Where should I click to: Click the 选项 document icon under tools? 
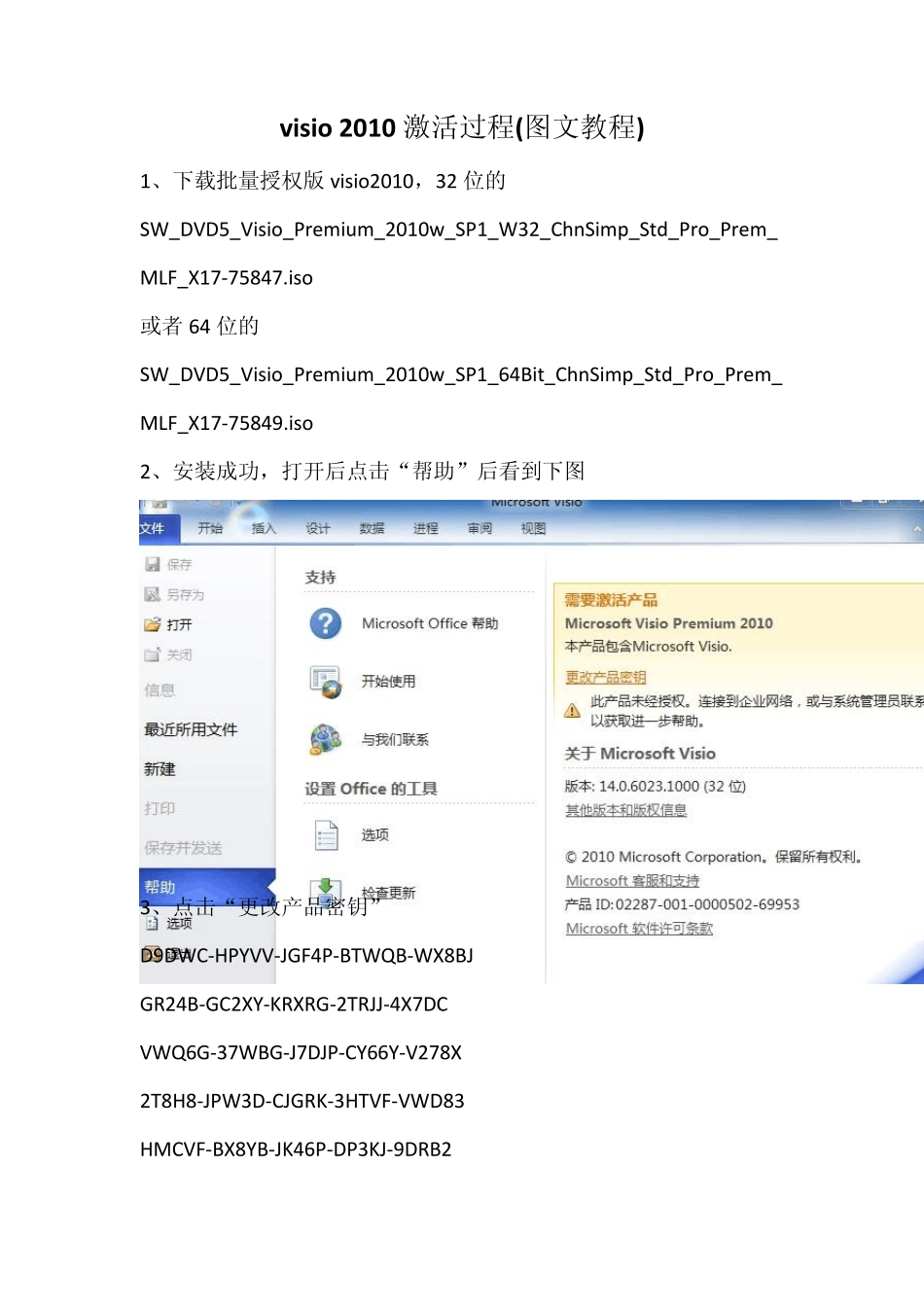pos(326,835)
